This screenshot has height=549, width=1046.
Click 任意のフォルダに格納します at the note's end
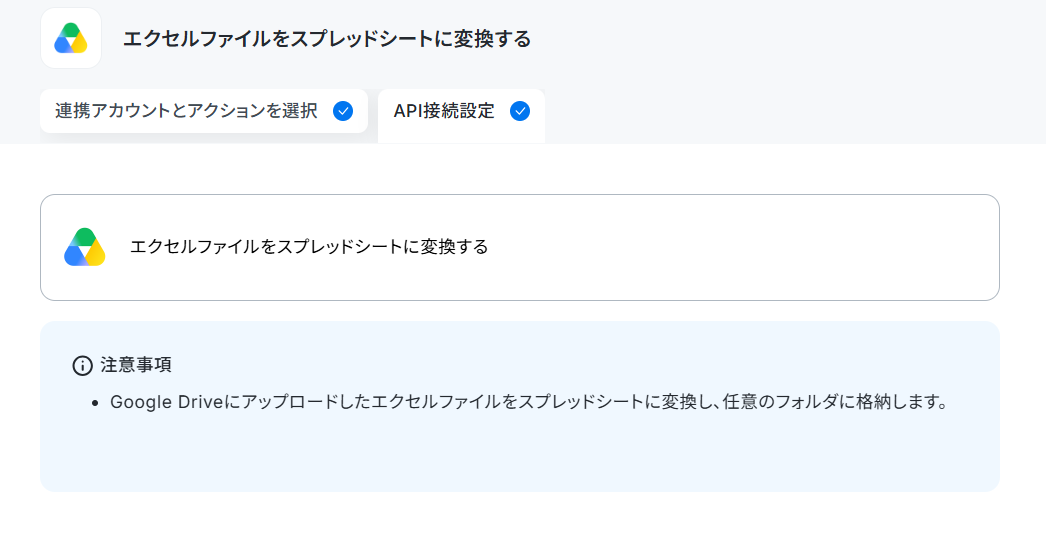835,402
